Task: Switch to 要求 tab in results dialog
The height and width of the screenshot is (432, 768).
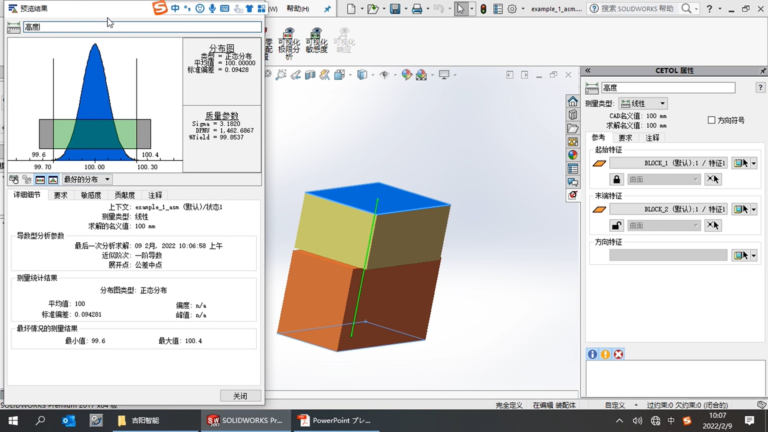Action: tap(61, 195)
